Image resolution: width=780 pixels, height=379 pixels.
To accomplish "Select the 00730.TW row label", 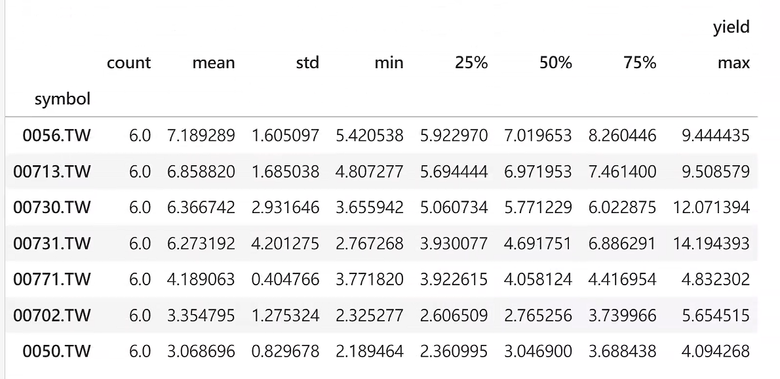I will click(52, 207).
